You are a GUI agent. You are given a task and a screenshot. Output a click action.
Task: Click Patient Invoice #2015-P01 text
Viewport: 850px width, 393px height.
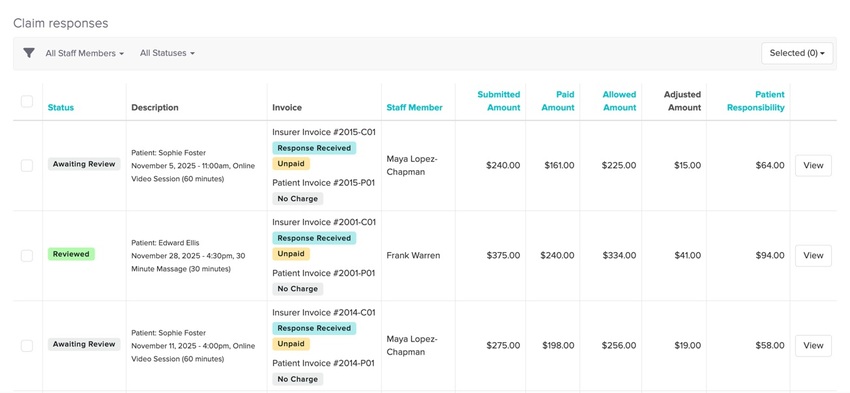pos(324,183)
